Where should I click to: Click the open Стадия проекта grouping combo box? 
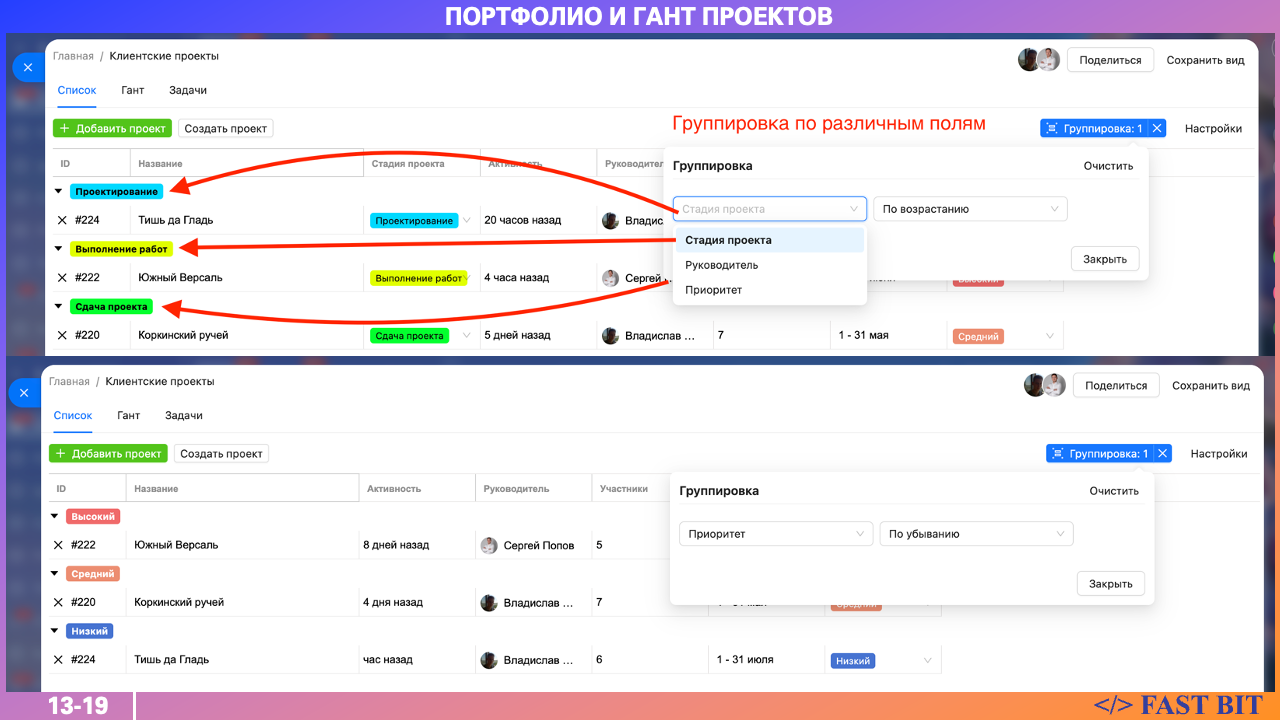pyautogui.click(x=770, y=209)
